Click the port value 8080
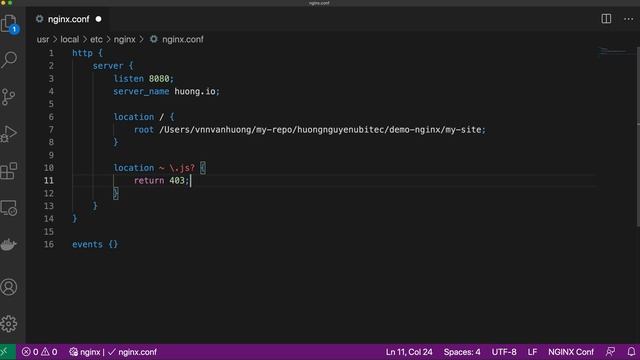This screenshot has height=360, width=640. [159, 78]
